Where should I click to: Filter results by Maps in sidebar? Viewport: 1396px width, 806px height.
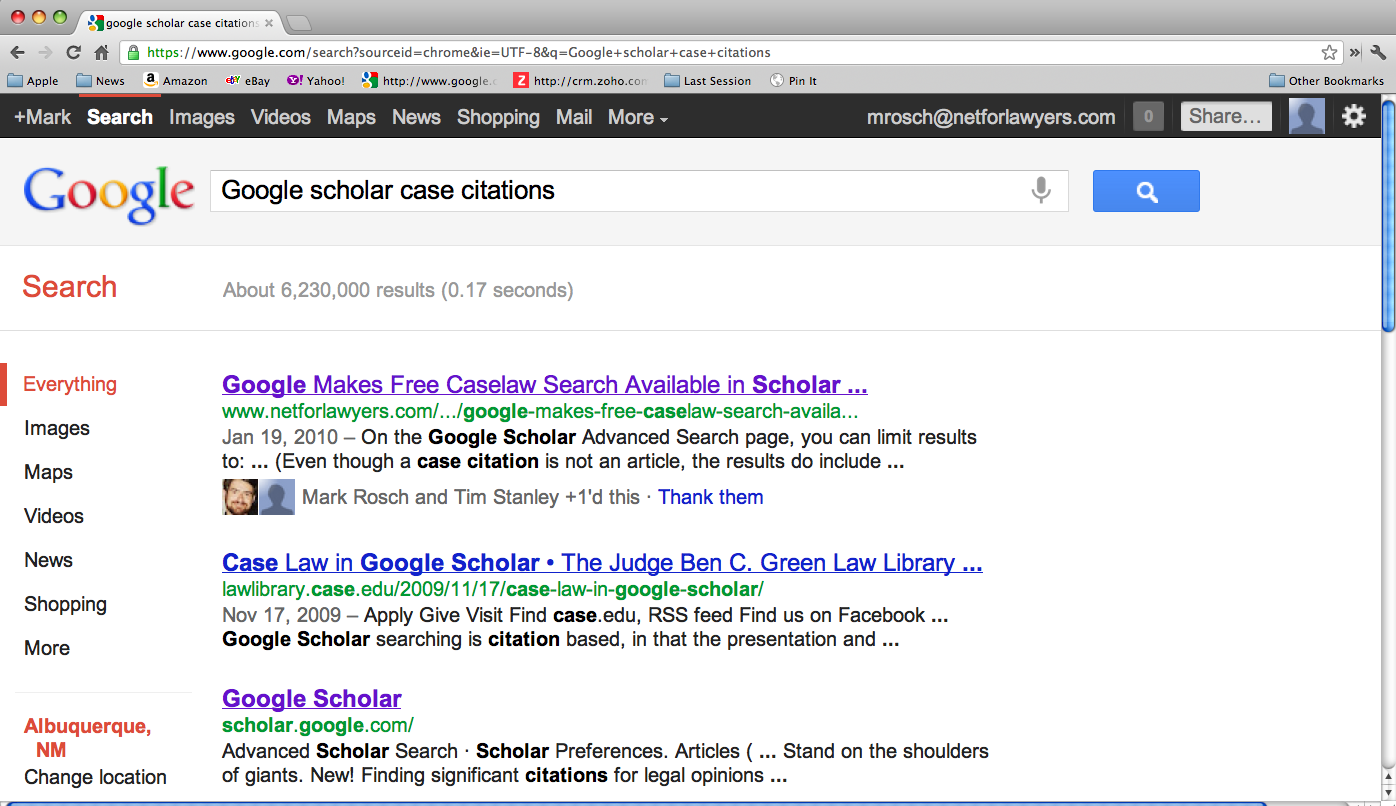(x=48, y=472)
